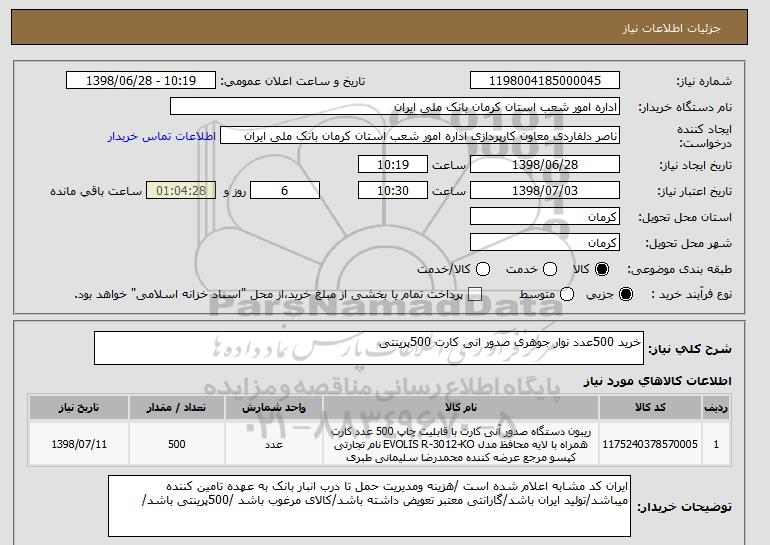The image size is (770, 545).
Task: Click the نام کالا column header
Action: (461, 408)
